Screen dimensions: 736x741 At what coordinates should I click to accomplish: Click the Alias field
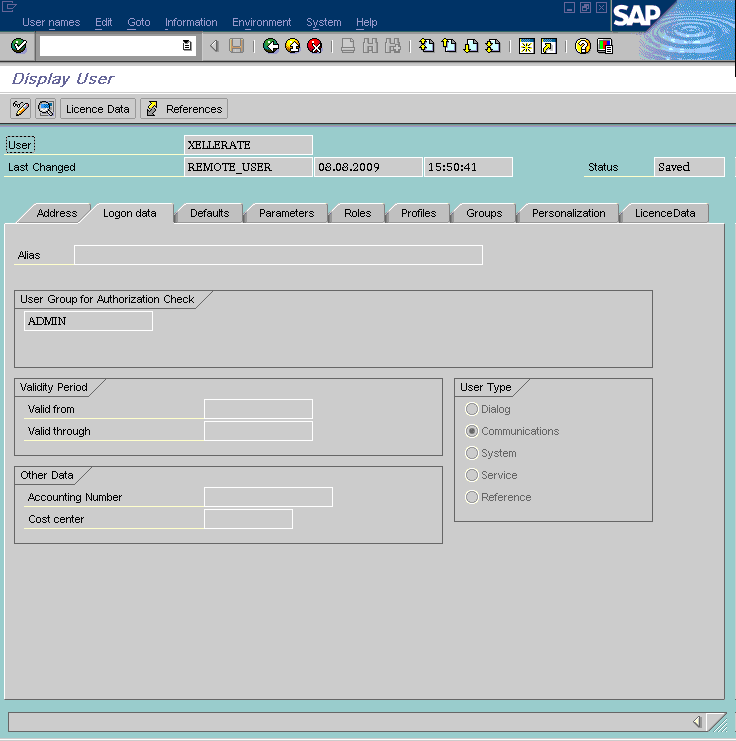[x=278, y=255]
